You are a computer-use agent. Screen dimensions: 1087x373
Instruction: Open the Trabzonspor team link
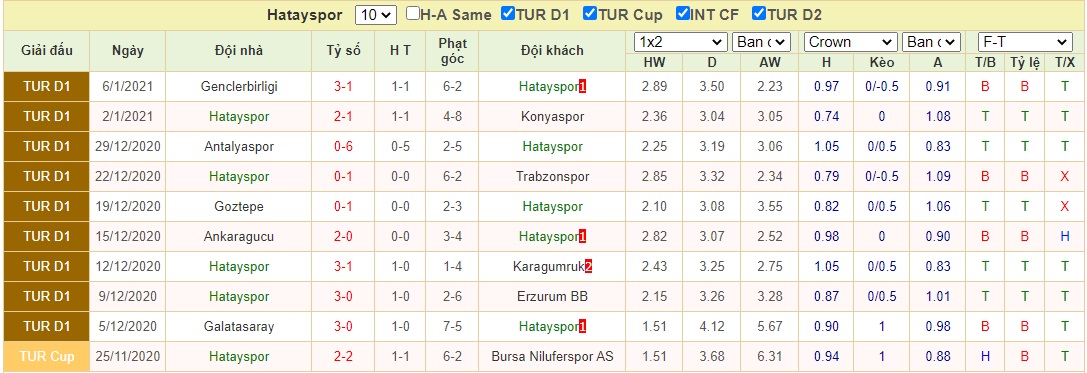pos(553,177)
